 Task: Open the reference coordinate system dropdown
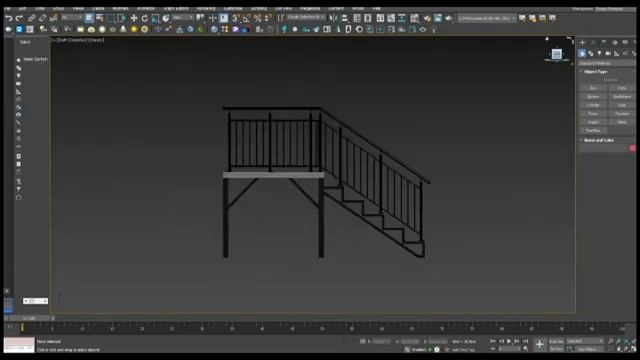(183, 18)
